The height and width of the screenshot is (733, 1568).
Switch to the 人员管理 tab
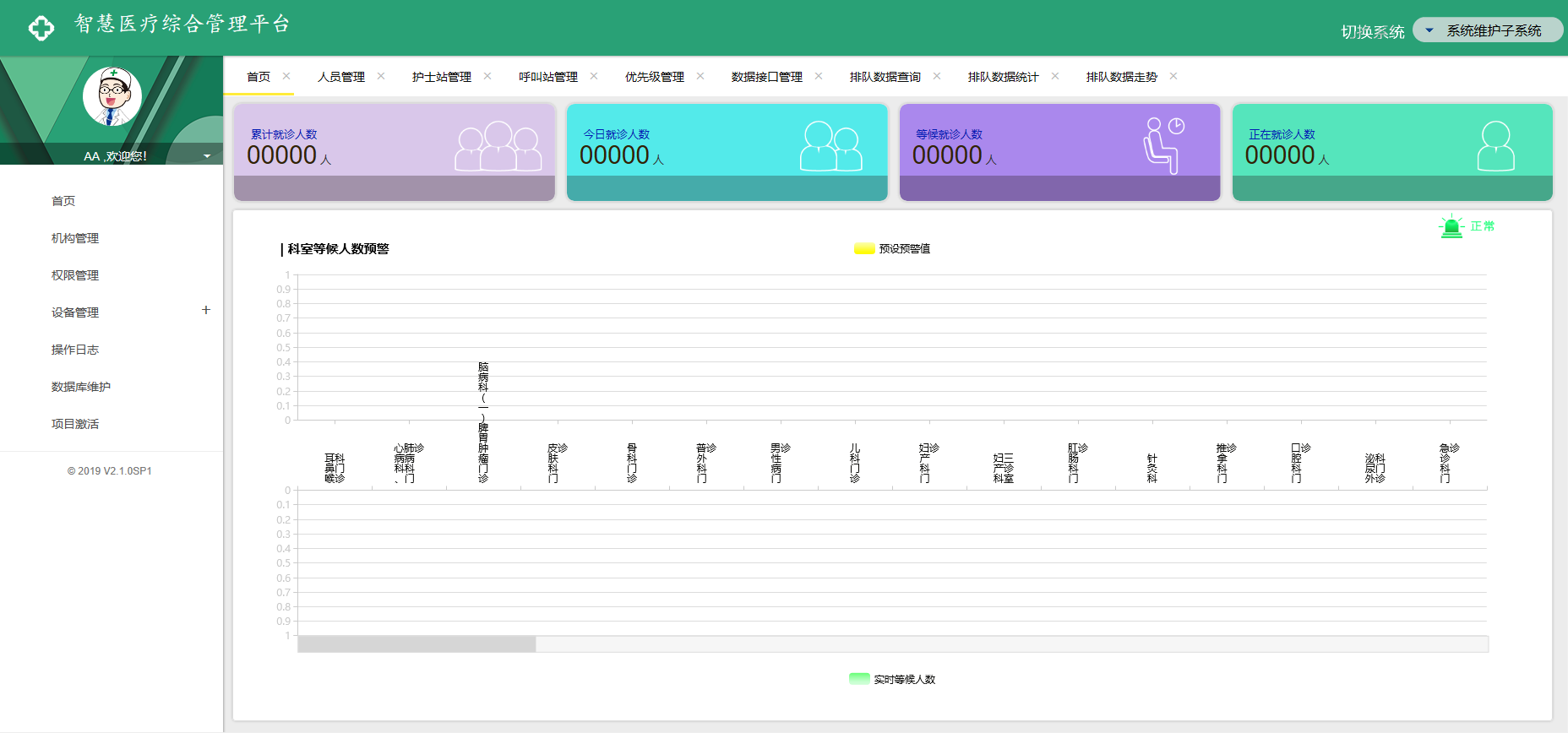341,77
